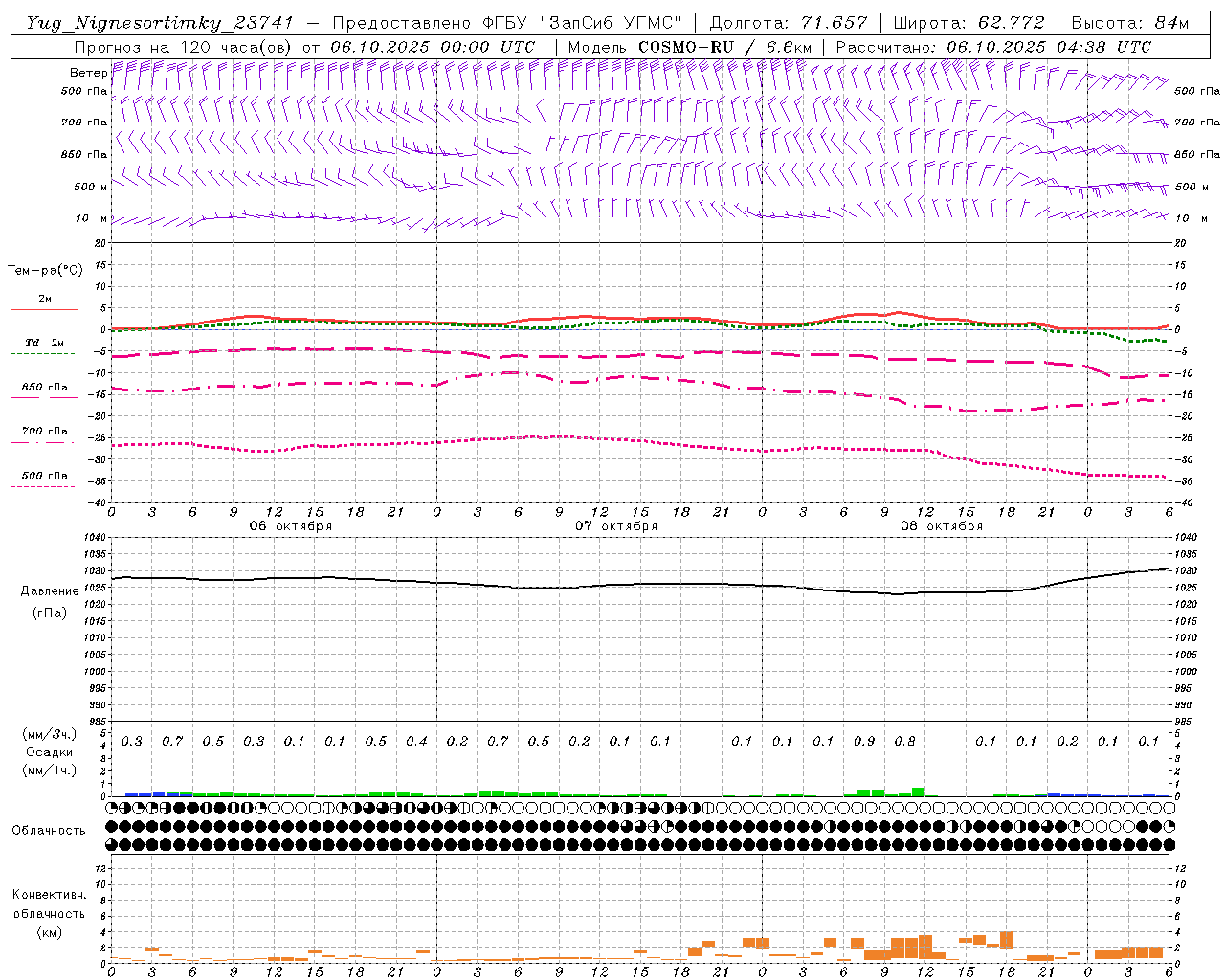Click the 1040 value on left pressure axis
This screenshot has height=980, width=1225.
point(97,539)
